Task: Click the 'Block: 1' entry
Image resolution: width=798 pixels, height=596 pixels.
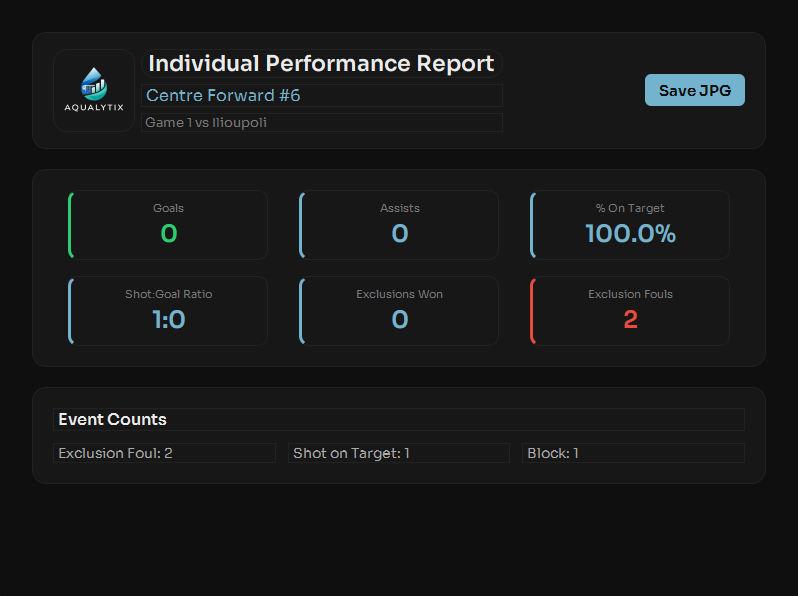Action: [x=634, y=453]
